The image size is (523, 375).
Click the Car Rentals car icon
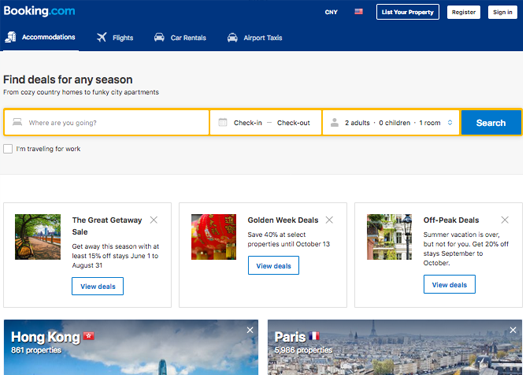(159, 37)
